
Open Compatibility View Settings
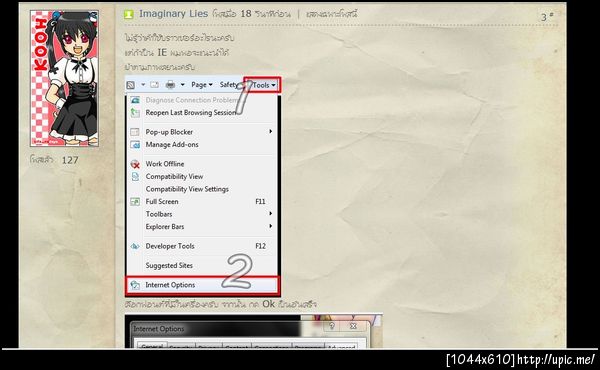[x=201, y=189]
